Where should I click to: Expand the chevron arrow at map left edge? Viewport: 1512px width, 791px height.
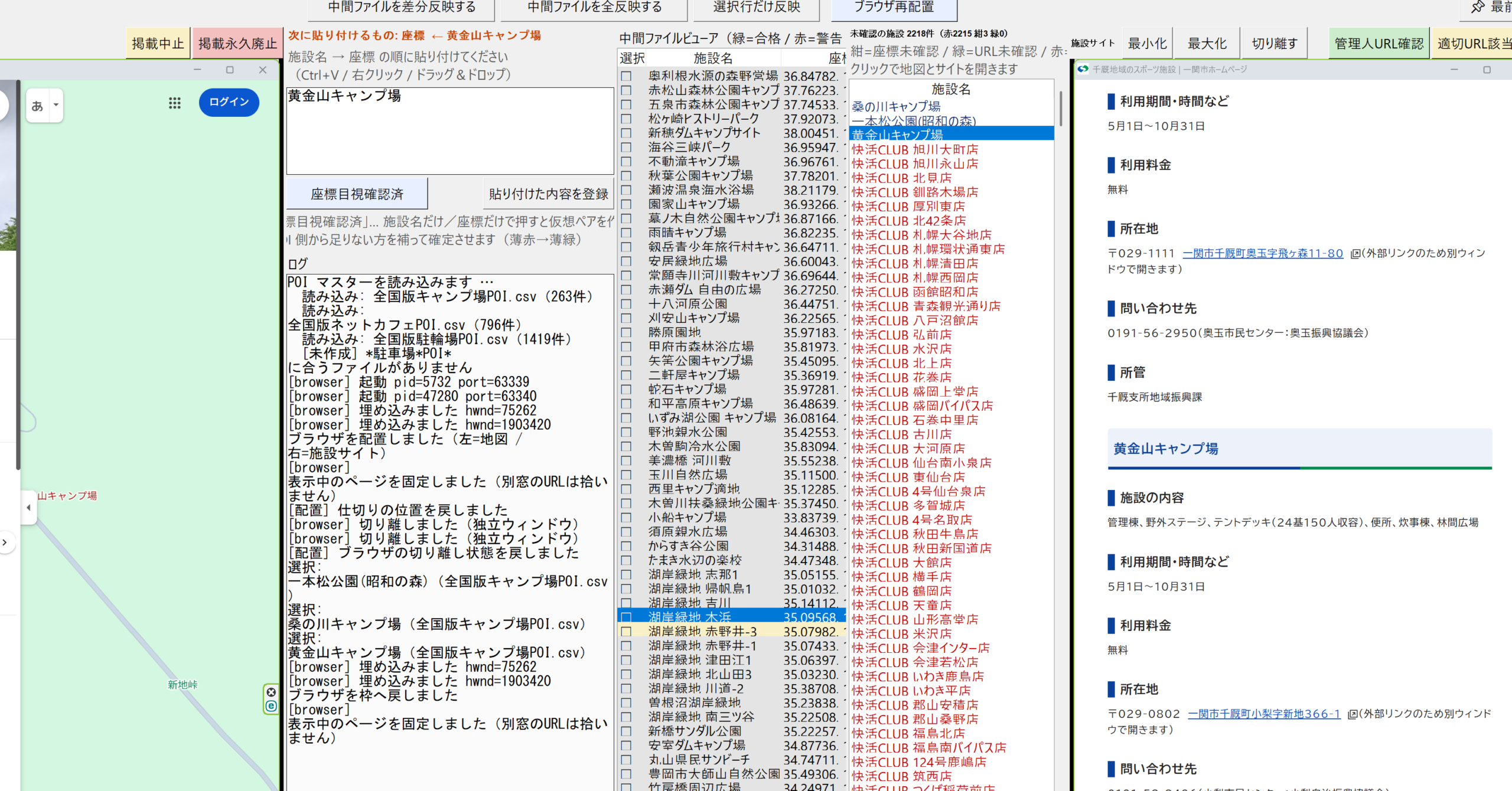point(5,542)
